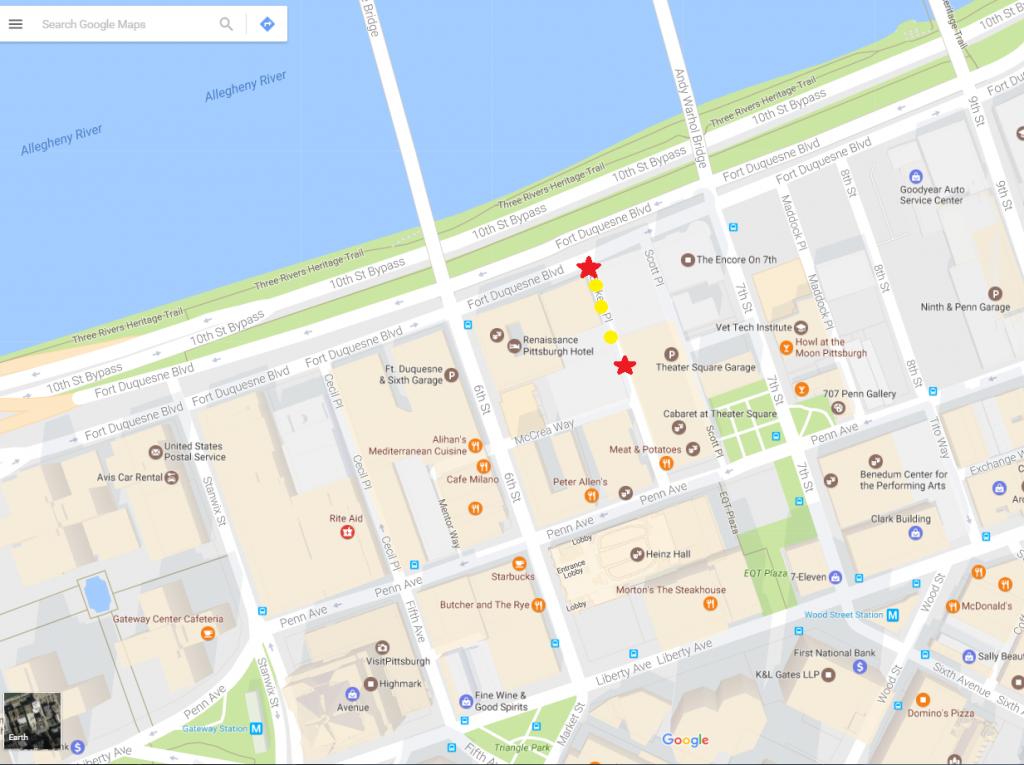Switch to Earth satellite view thumbnail
Viewport: 1024px width, 765px height.
32,721
